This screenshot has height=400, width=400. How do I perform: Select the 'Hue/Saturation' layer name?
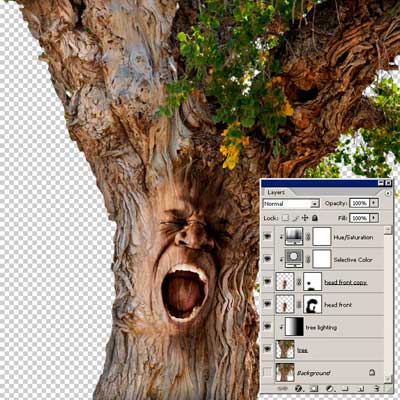point(353,237)
